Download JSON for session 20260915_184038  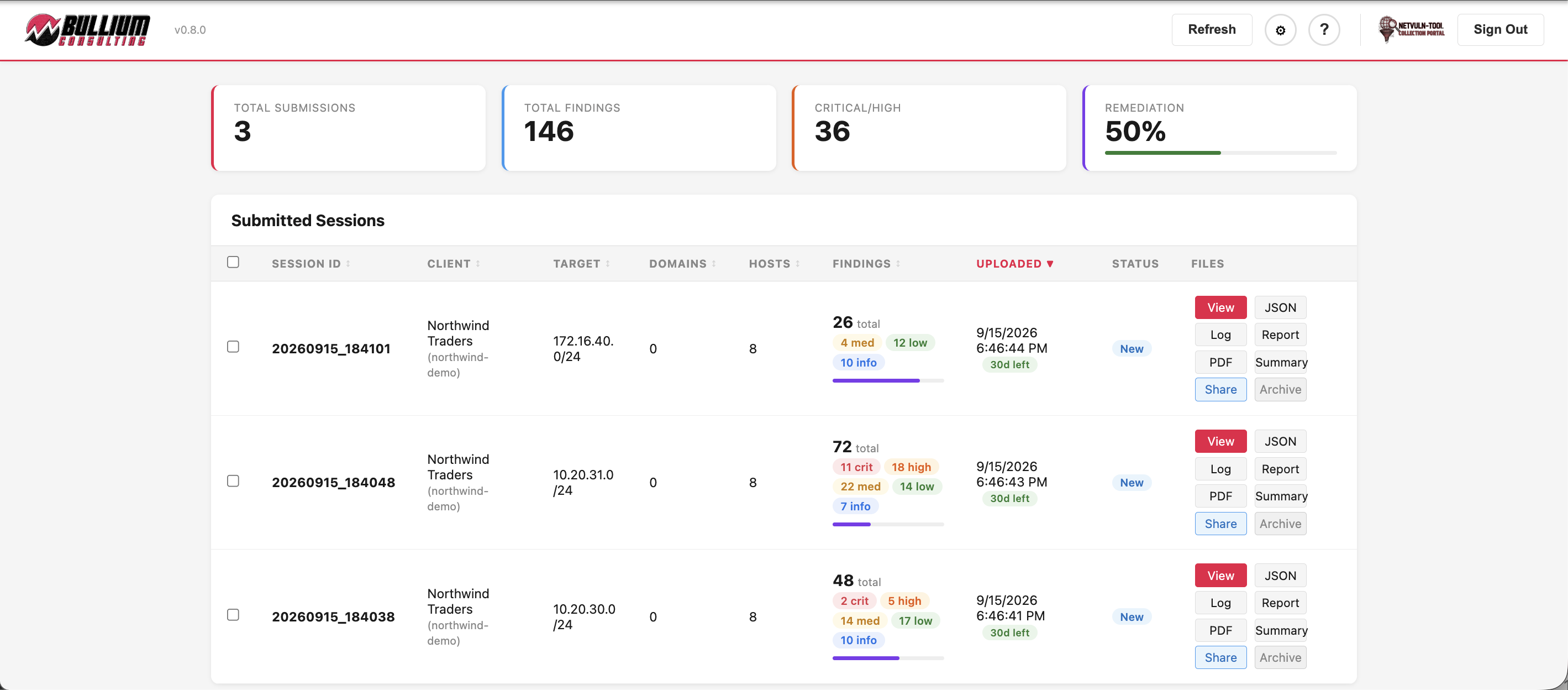[1280, 576]
